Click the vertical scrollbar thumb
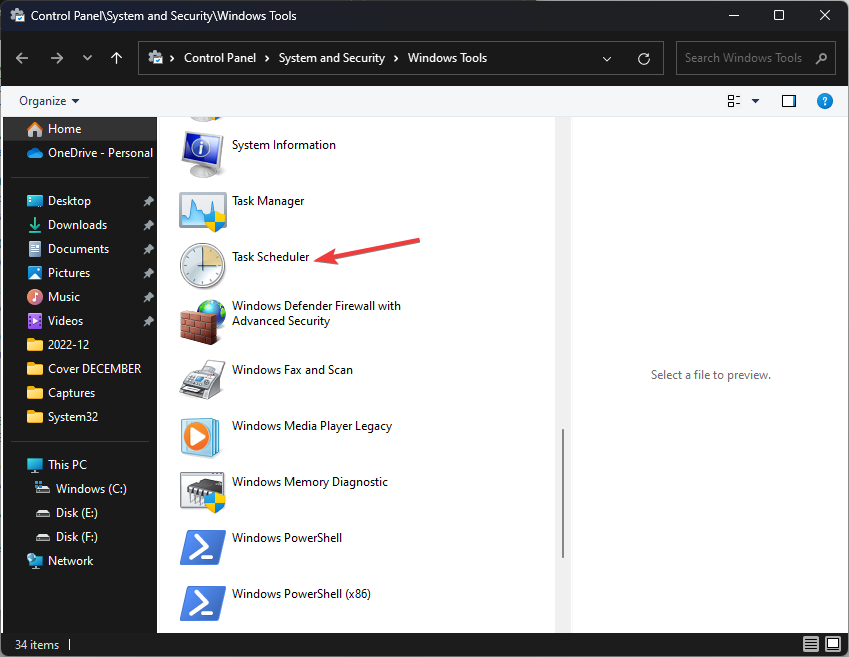This screenshot has width=849, height=657. (x=563, y=493)
